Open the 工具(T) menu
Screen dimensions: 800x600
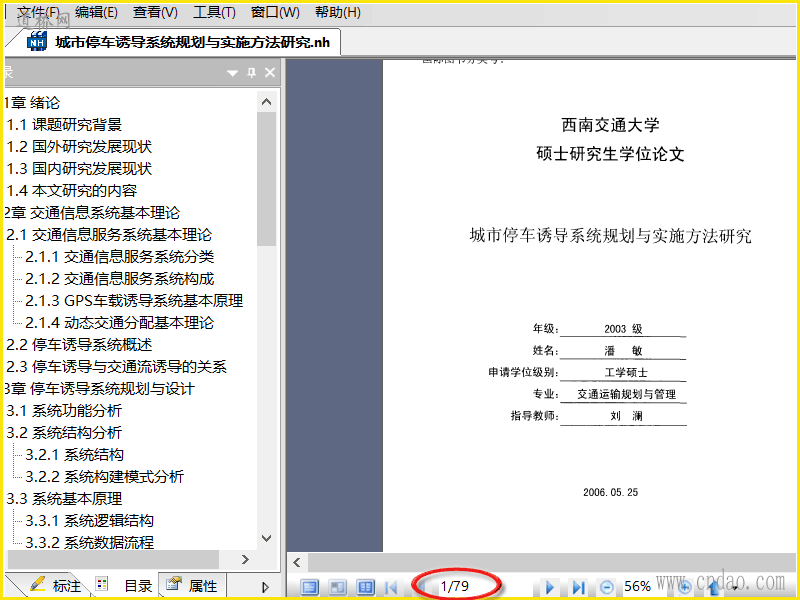[214, 12]
